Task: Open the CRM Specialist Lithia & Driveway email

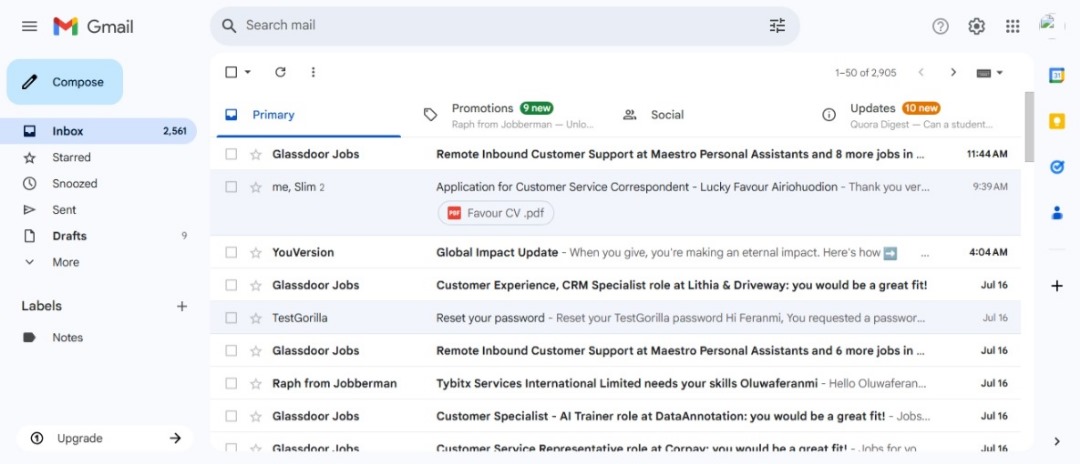Action: point(616,285)
